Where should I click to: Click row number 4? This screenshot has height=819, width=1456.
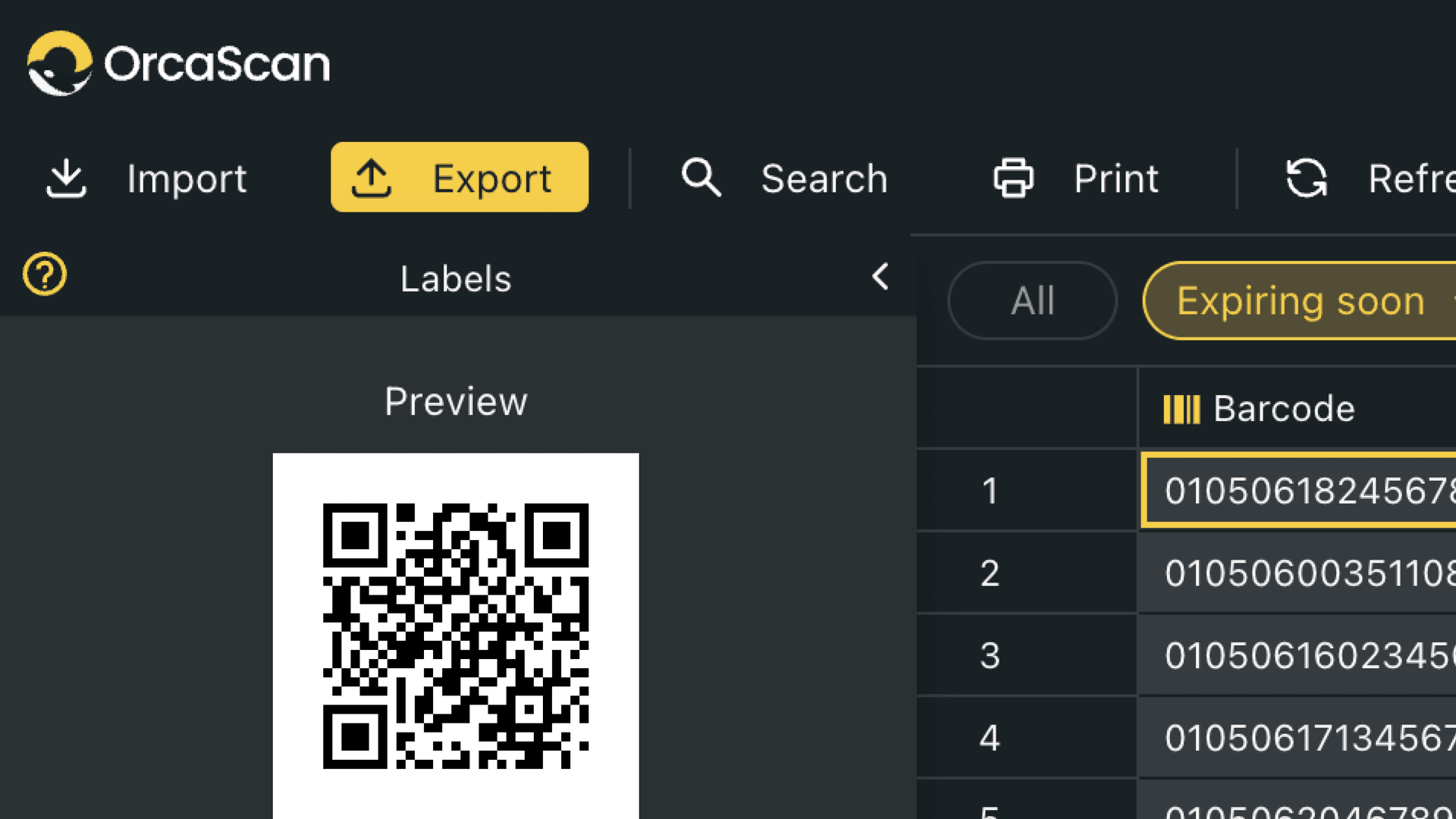coord(990,738)
